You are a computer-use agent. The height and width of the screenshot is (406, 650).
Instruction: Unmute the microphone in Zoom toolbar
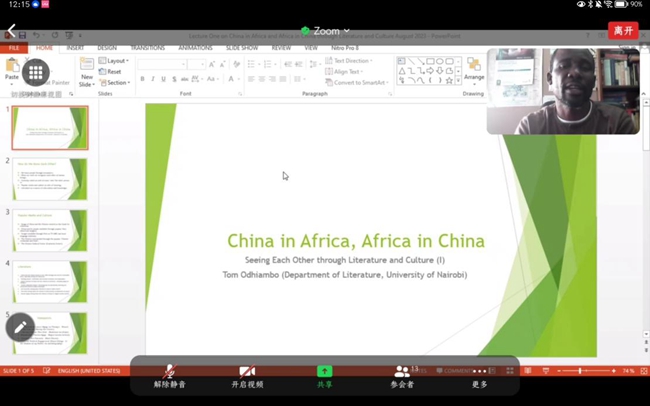pyautogui.click(x=169, y=374)
